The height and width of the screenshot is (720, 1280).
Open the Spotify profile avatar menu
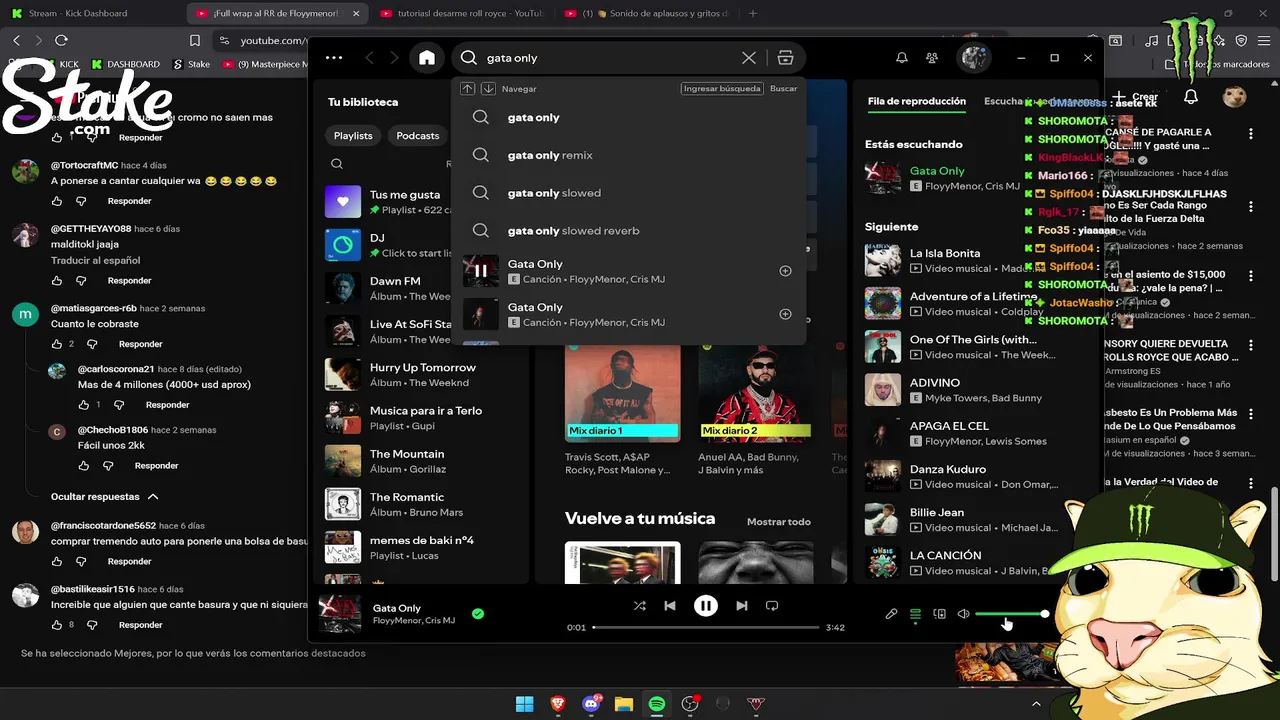(x=975, y=58)
